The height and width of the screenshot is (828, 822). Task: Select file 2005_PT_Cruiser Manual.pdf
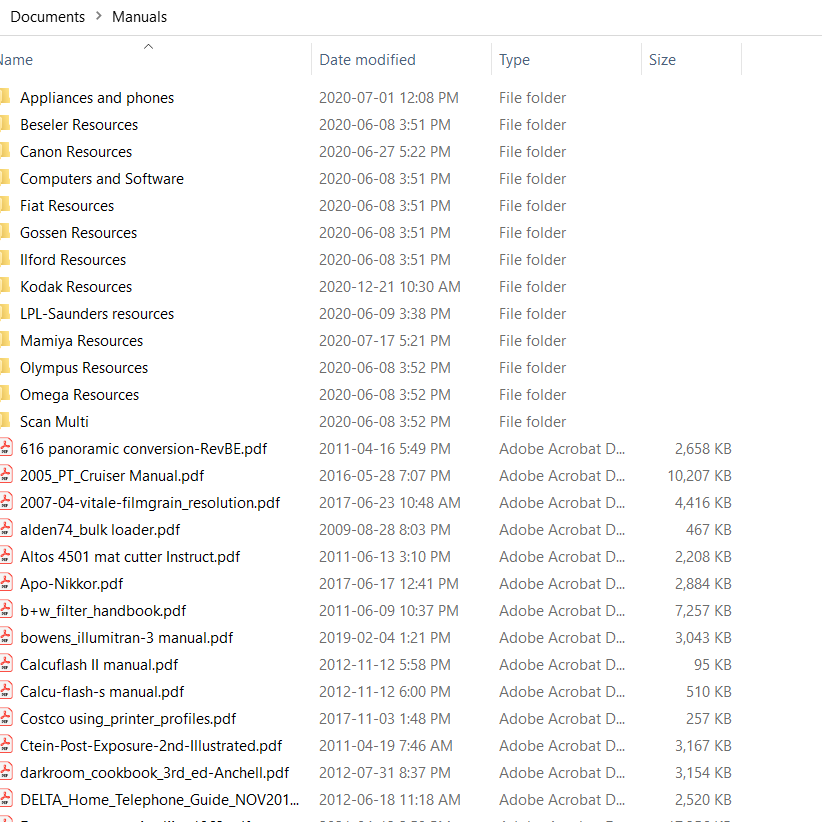(112, 476)
